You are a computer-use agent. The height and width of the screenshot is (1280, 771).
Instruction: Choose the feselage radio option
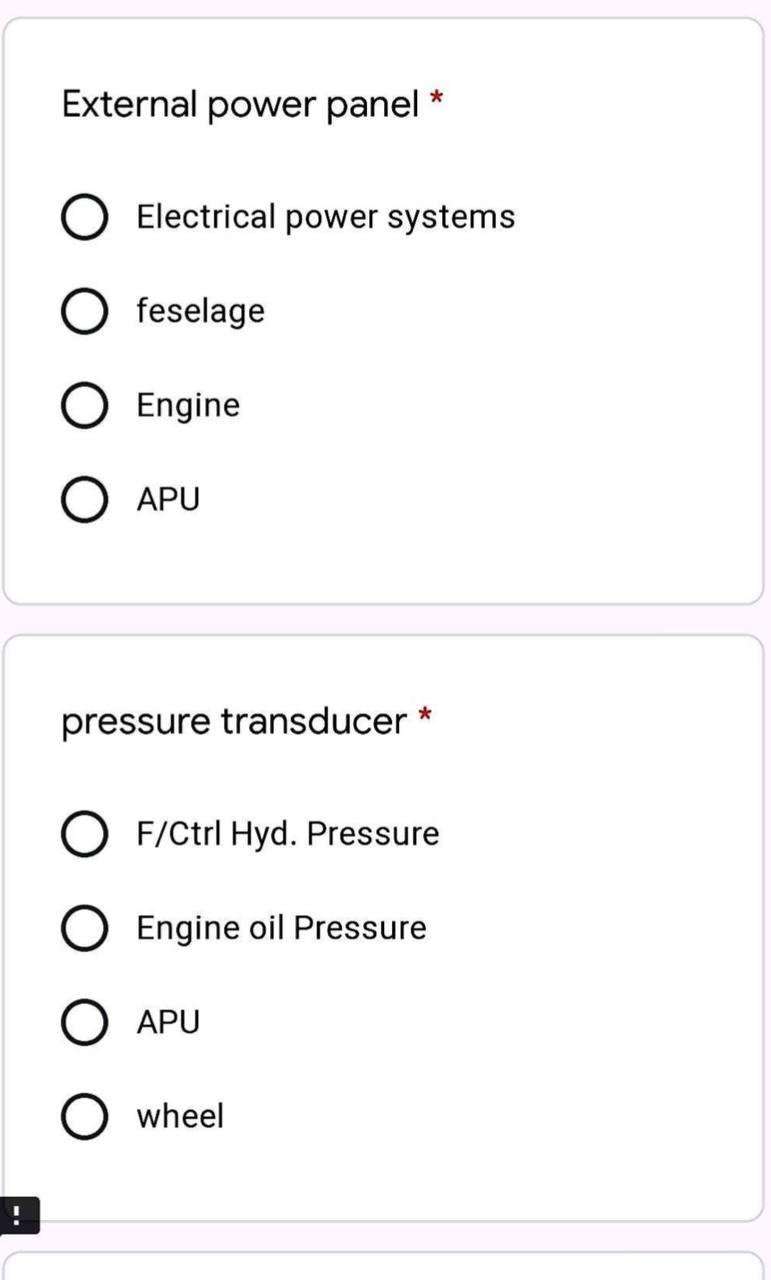[85, 312]
